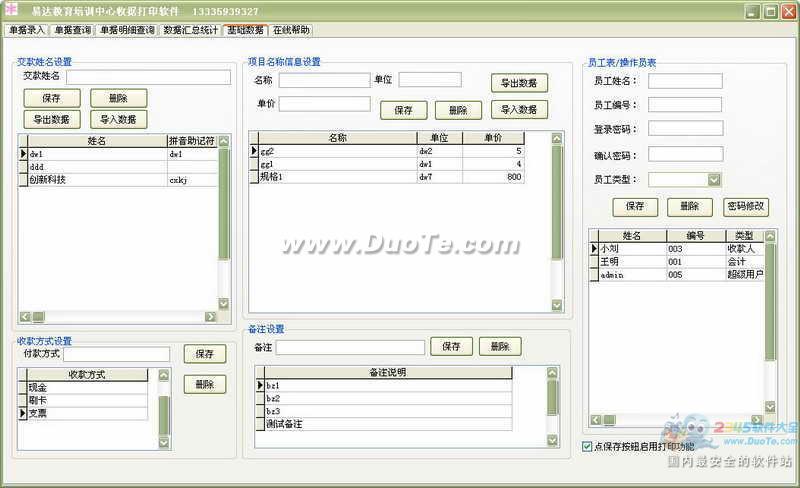The image size is (800, 488).
Task: Switch to the 单据录入 tab
Action: [27, 30]
